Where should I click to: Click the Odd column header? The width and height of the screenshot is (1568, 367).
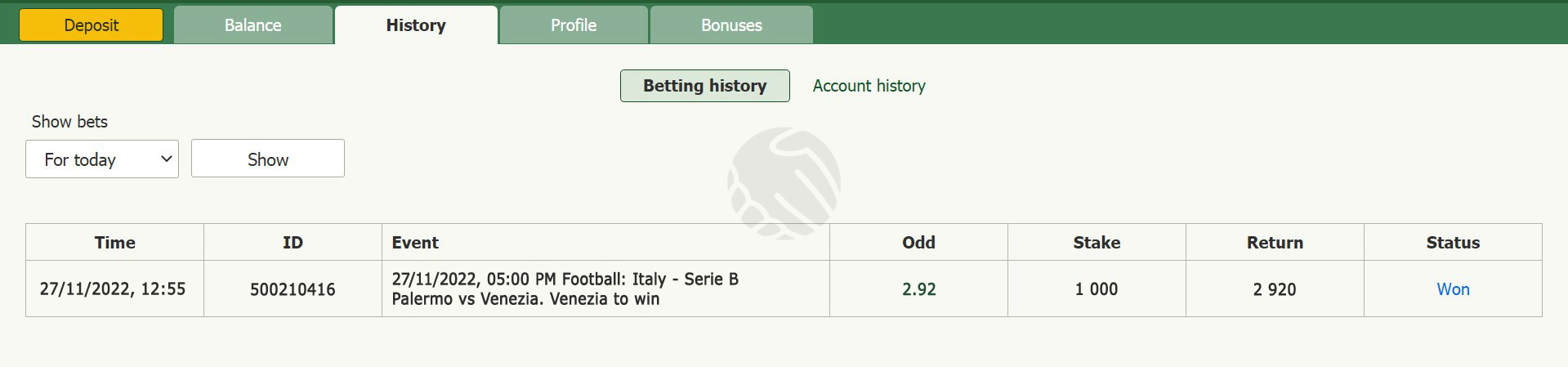(919, 243)
